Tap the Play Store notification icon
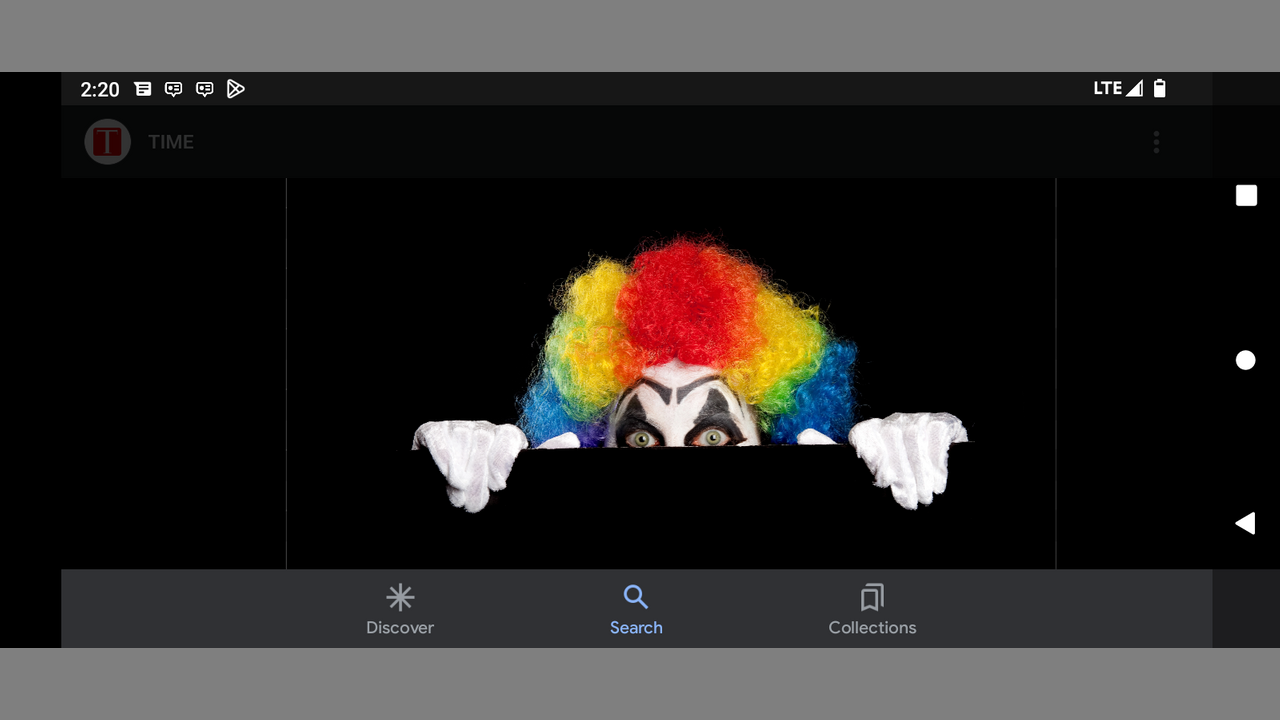The image size is (1280, 720). coord(236,89)
